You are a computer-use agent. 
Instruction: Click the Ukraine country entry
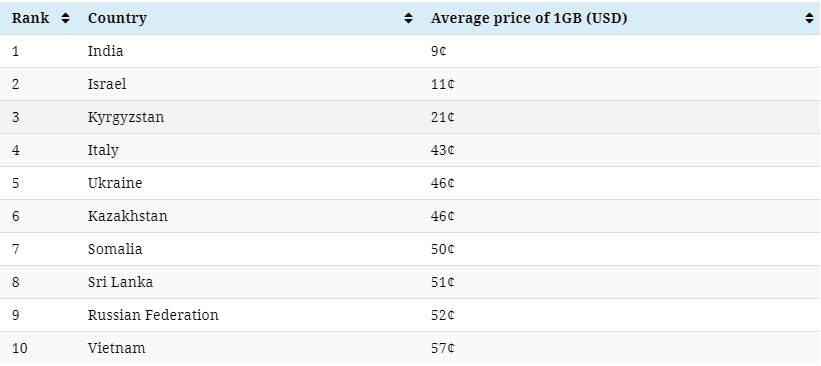[115, 183]
